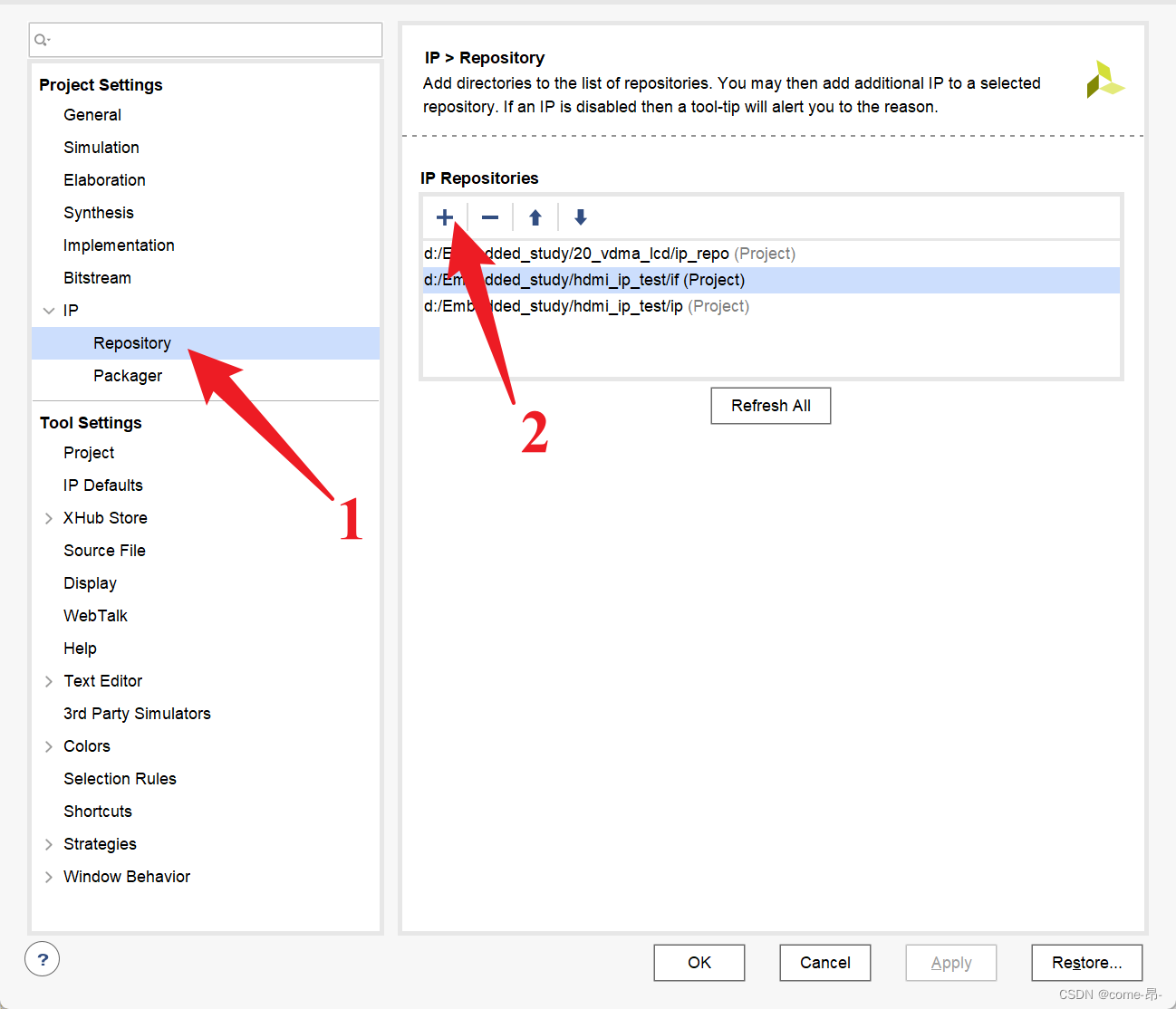The height and width of the screenshot is (1009, 1176).
Task: Click the search magnifier icon in settings filter
Action: tap(42, 40)
